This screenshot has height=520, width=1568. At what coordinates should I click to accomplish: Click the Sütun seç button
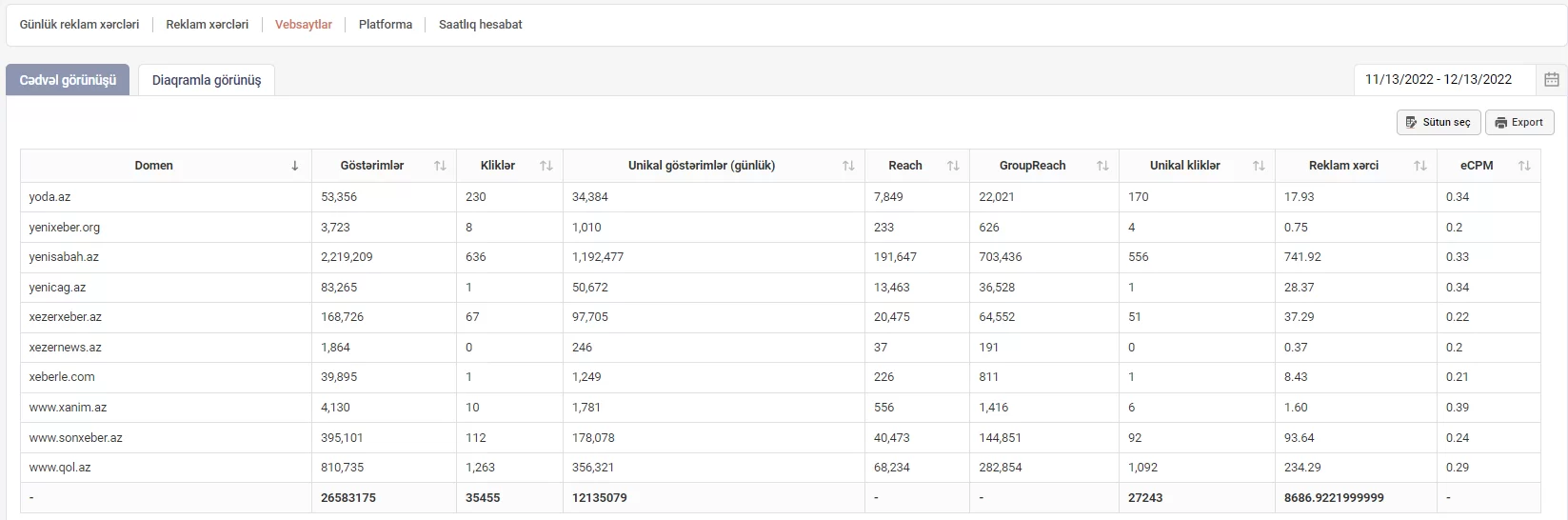1439,122
